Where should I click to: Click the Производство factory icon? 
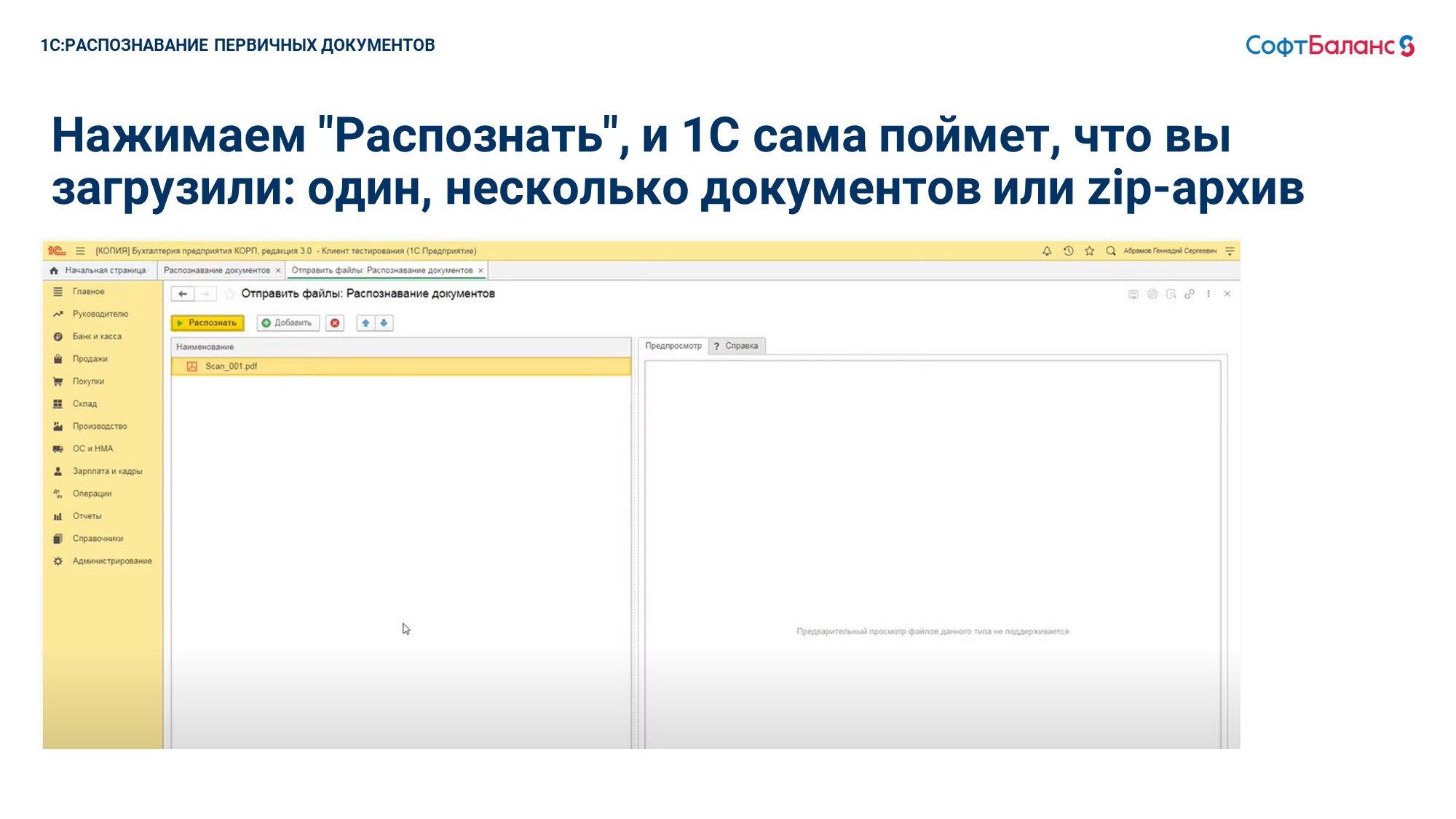click(x=58, y=427)
